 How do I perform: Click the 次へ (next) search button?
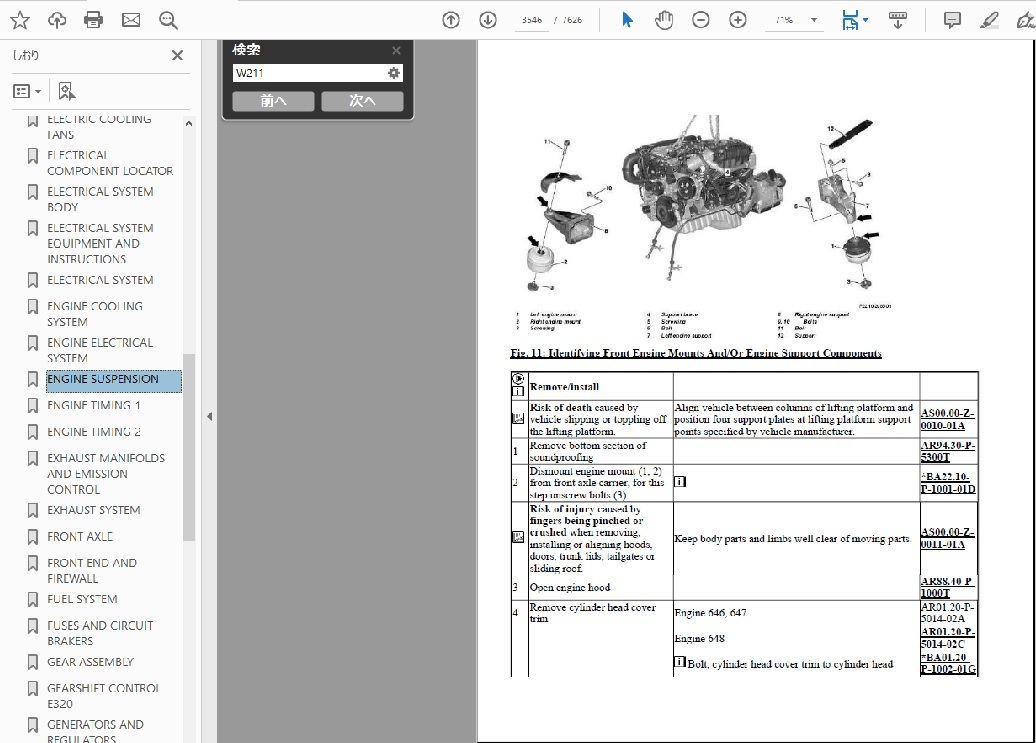click(362, 101)
